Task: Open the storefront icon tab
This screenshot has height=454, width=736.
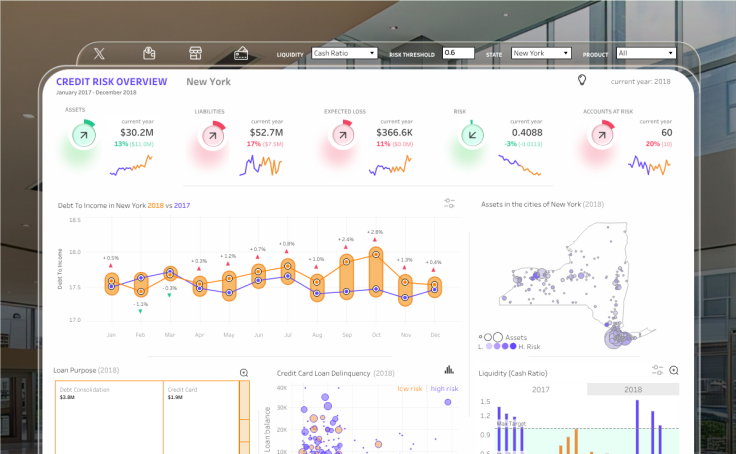Action: coord(195,53)
